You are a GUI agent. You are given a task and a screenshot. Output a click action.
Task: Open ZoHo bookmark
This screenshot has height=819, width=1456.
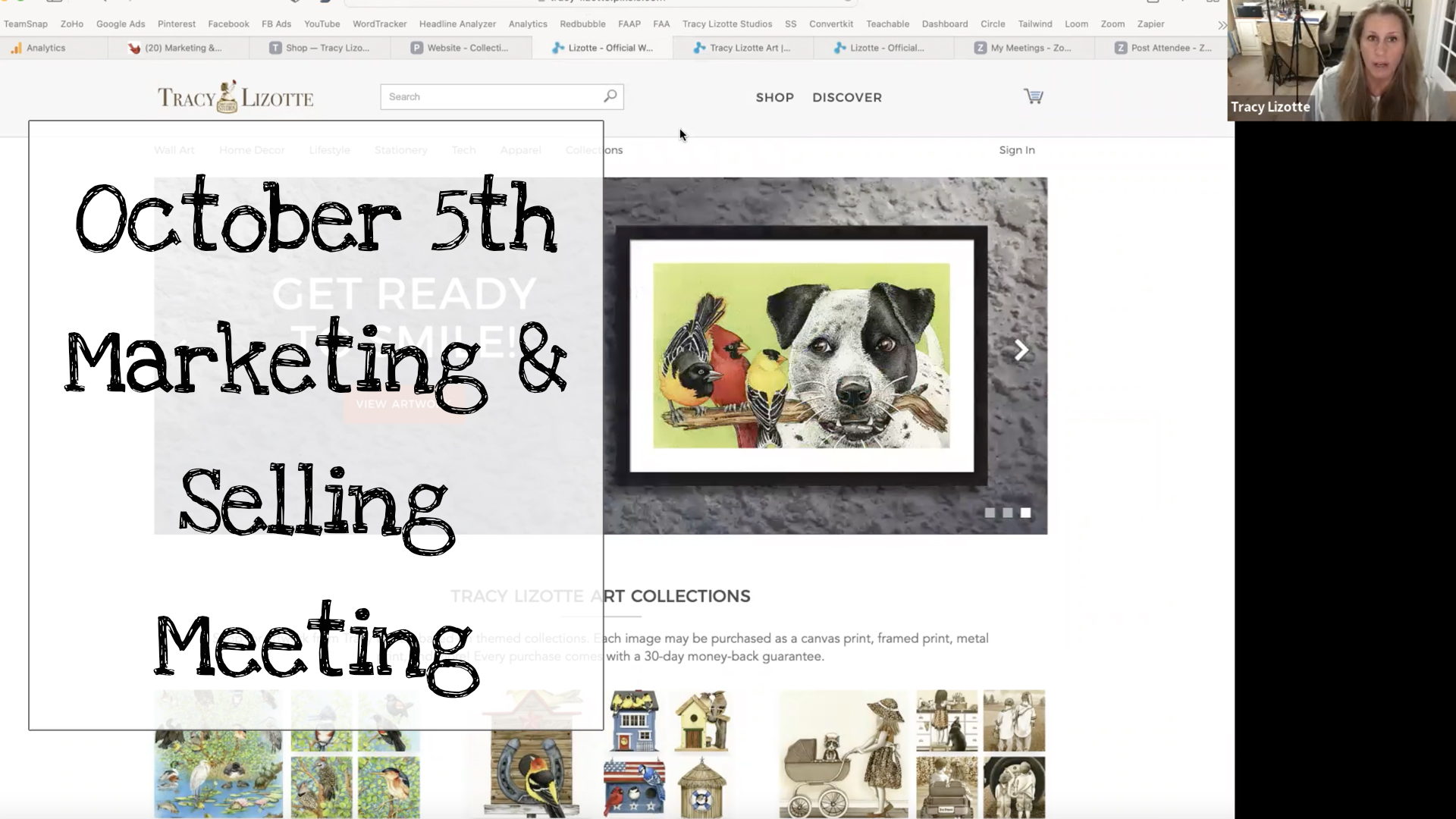72,24
